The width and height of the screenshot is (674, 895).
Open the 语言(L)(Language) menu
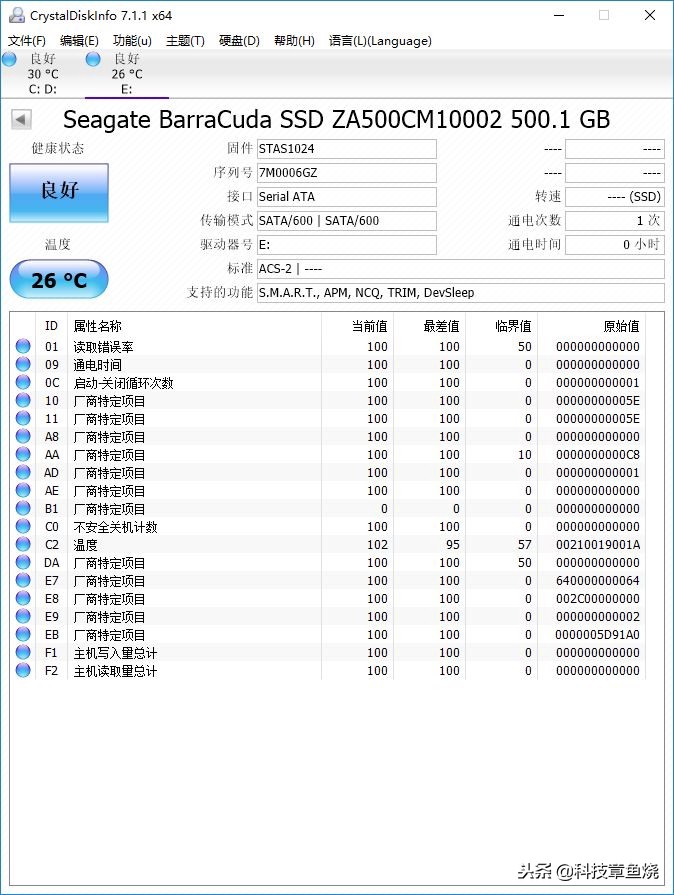(380, 41)
